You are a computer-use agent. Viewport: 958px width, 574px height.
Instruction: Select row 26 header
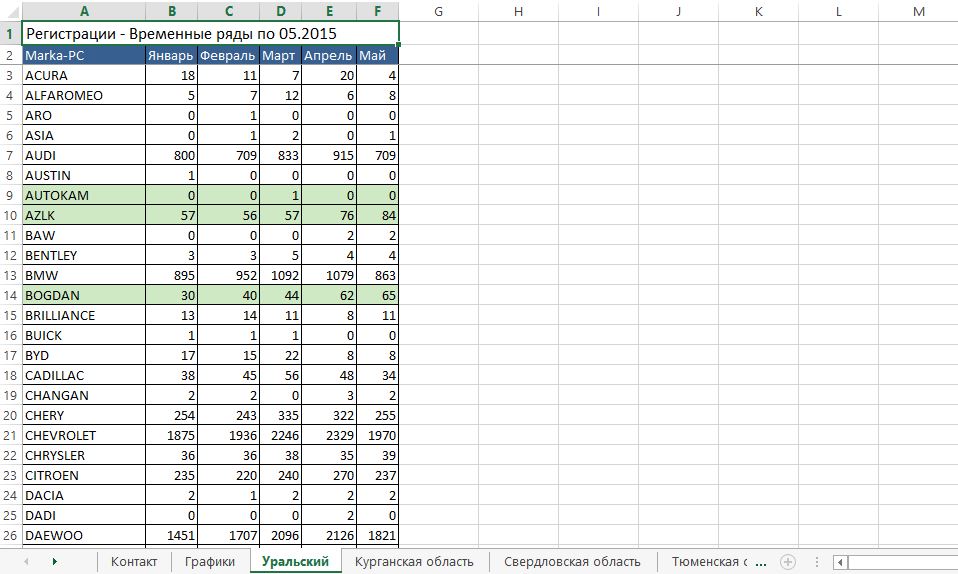tap(10, 535)
